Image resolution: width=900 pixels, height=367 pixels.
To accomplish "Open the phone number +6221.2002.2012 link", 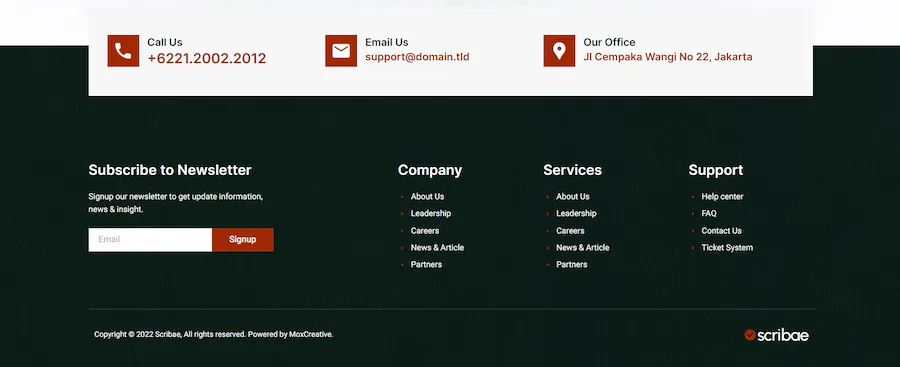I will click(x=207, y=59).
